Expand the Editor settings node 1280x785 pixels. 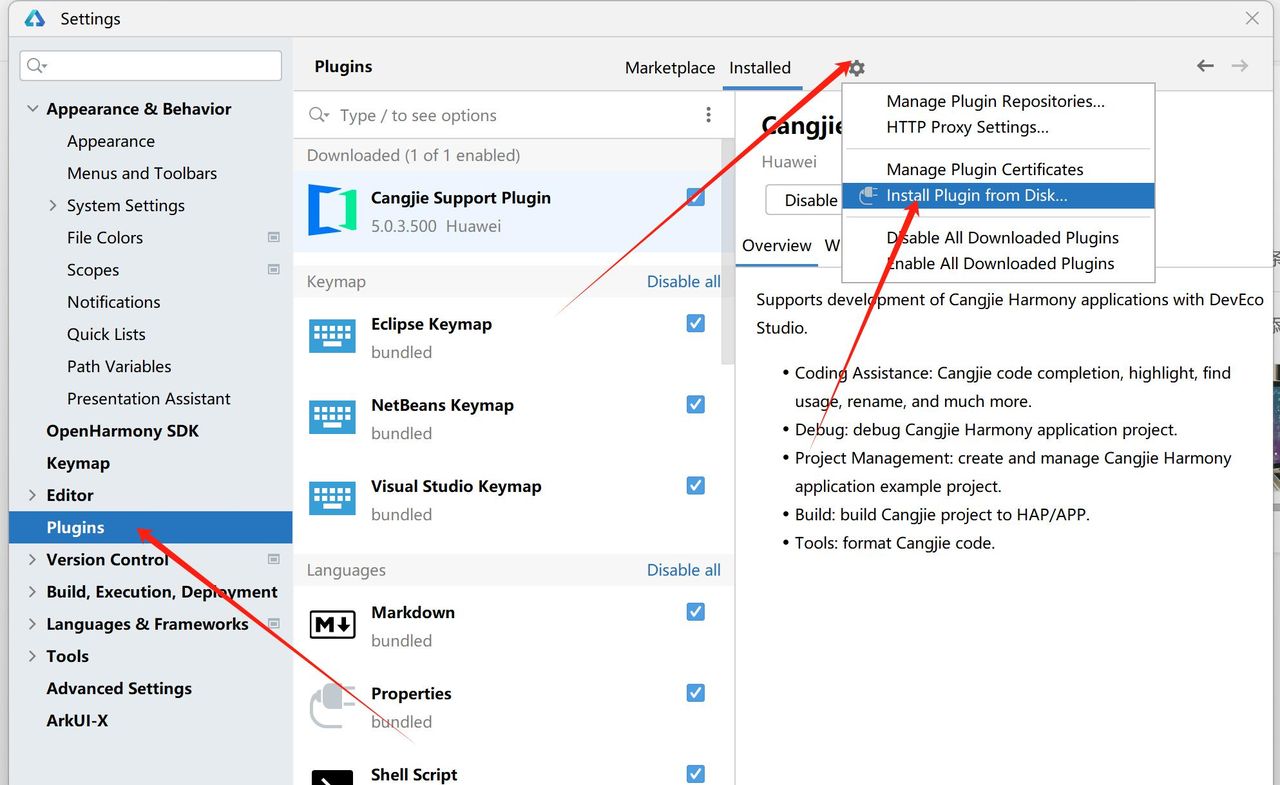pyautogui.click(x=33, y=495)
